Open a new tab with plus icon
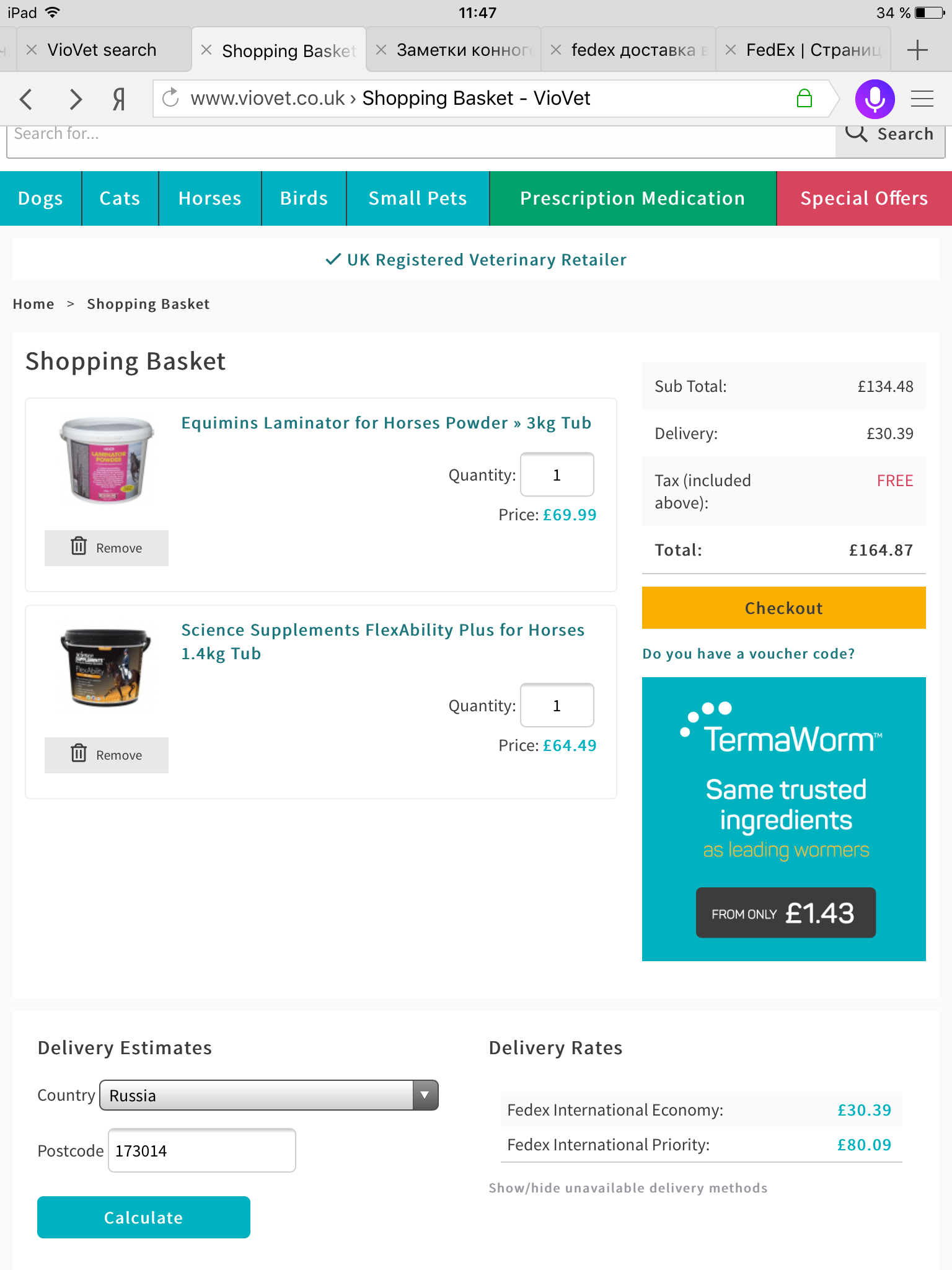 (x=917, y=50)
